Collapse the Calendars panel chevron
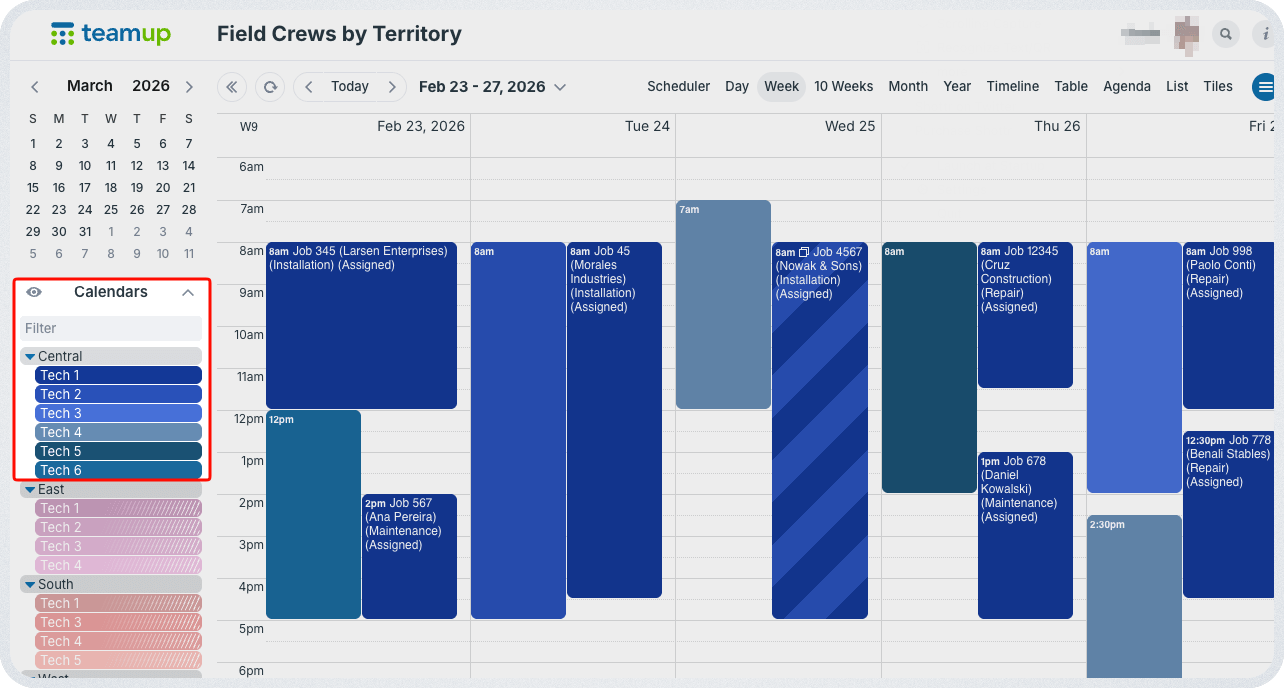 [x=188, y=292]
